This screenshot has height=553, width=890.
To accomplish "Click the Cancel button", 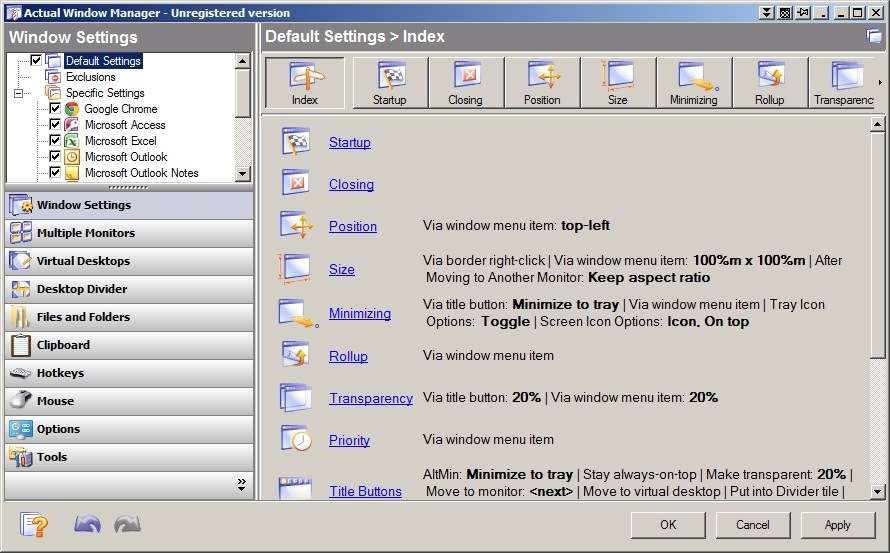I will point(753,525).
